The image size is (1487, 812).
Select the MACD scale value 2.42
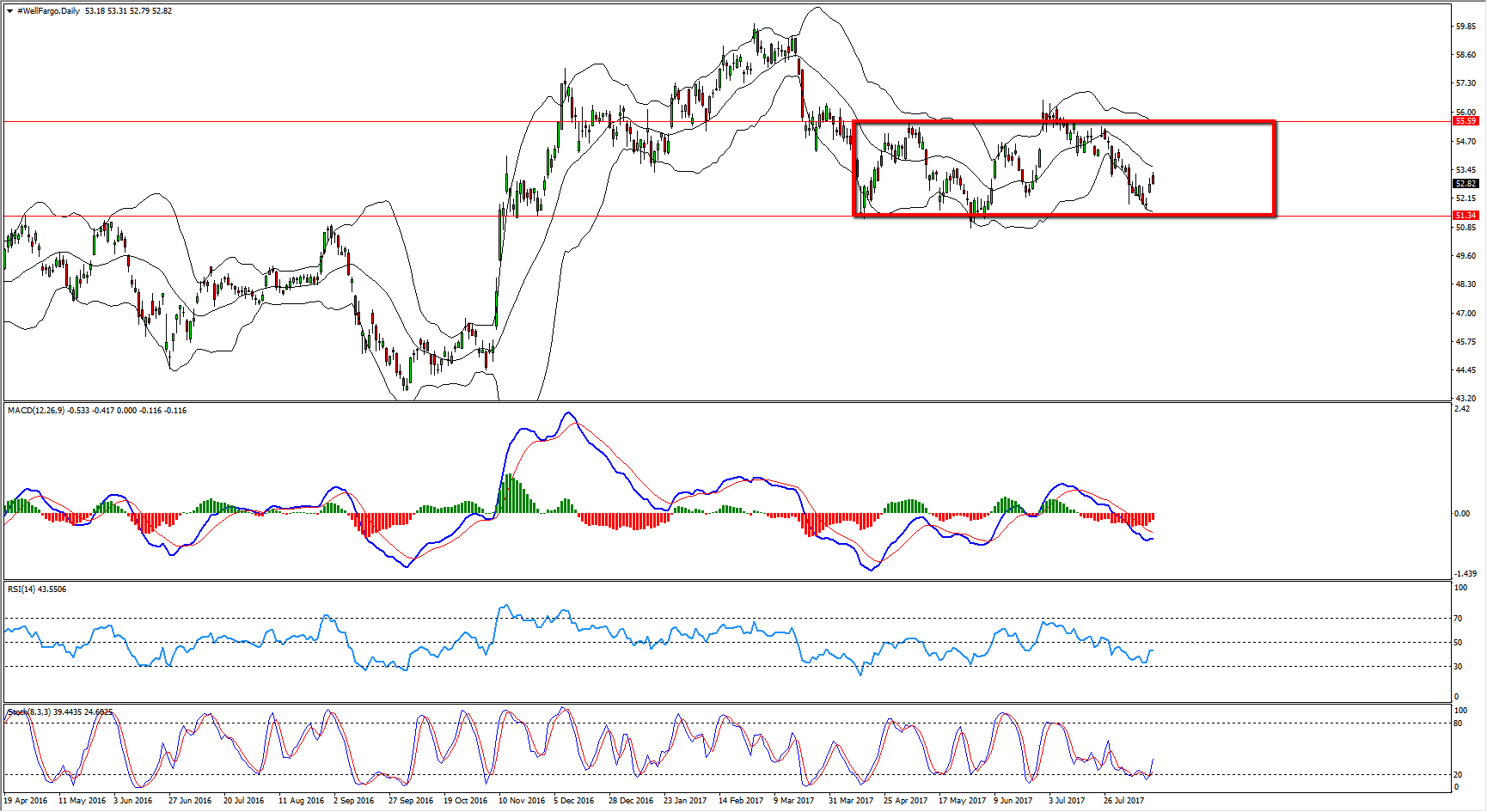pos(1462,409)
